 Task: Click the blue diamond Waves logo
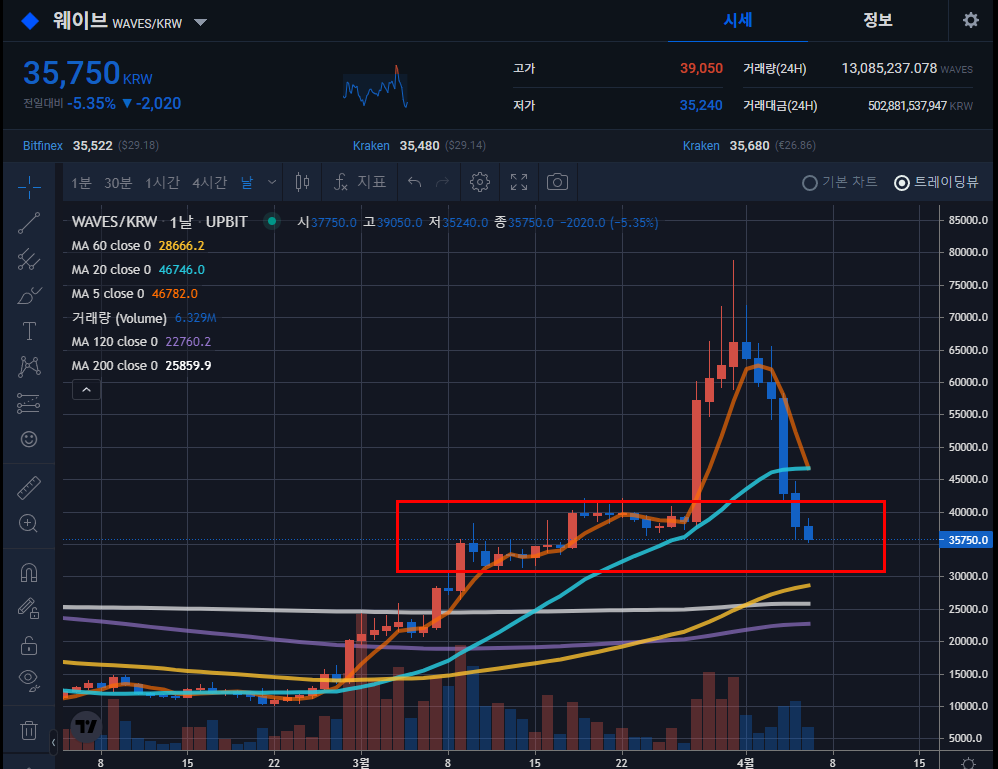click(30, 22)
